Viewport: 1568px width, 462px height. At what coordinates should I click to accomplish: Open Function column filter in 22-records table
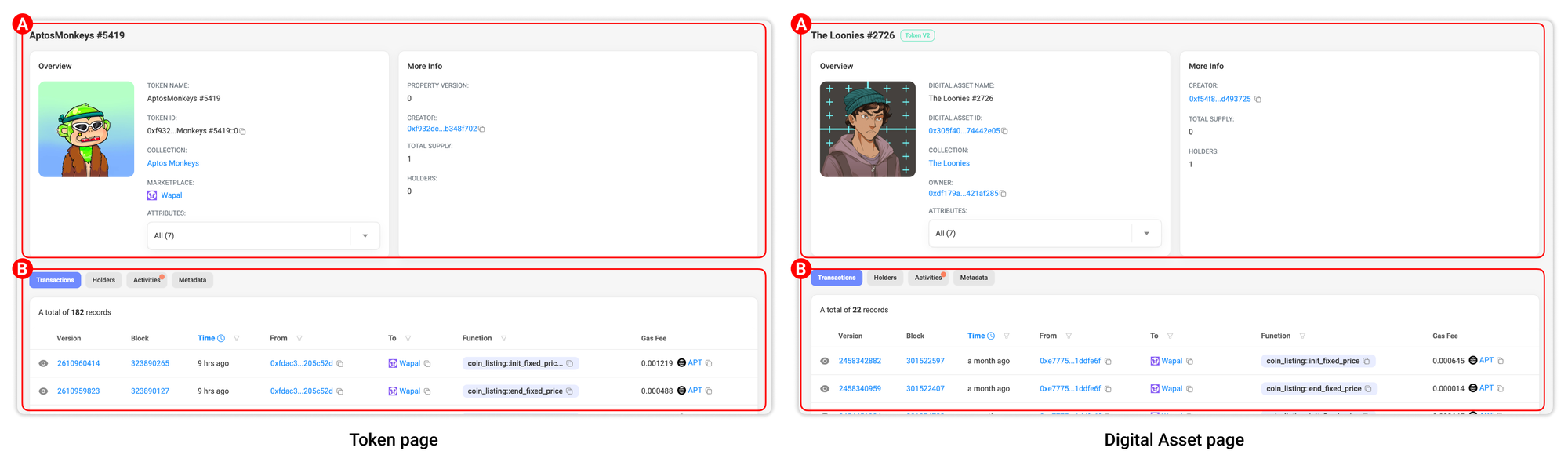(1302, 336)
